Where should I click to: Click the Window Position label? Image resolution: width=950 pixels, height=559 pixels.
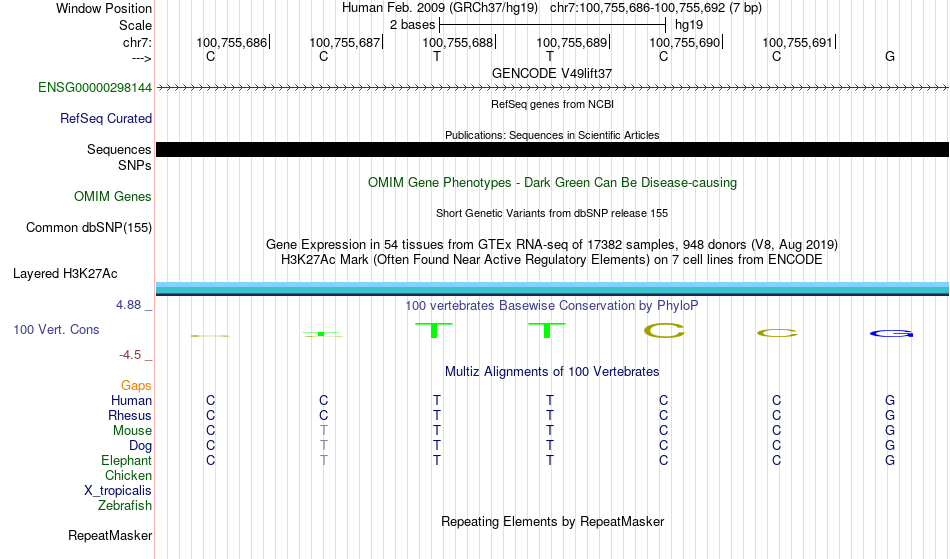(104, 8)
